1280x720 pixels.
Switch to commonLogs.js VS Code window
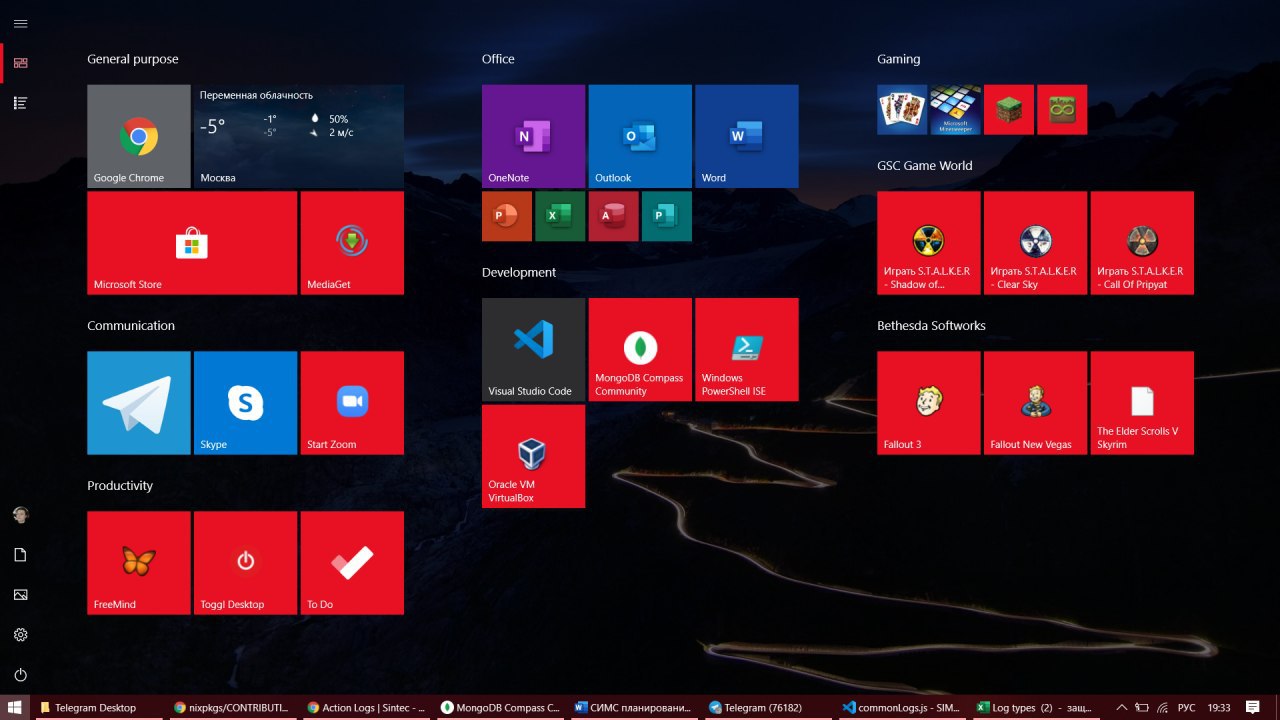902,707
